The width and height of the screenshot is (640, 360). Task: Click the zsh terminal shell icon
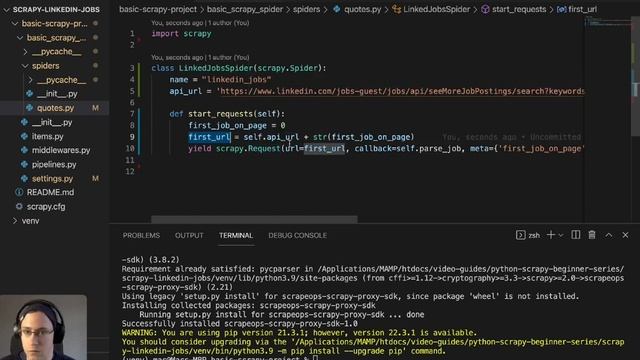tap(520, 235)
